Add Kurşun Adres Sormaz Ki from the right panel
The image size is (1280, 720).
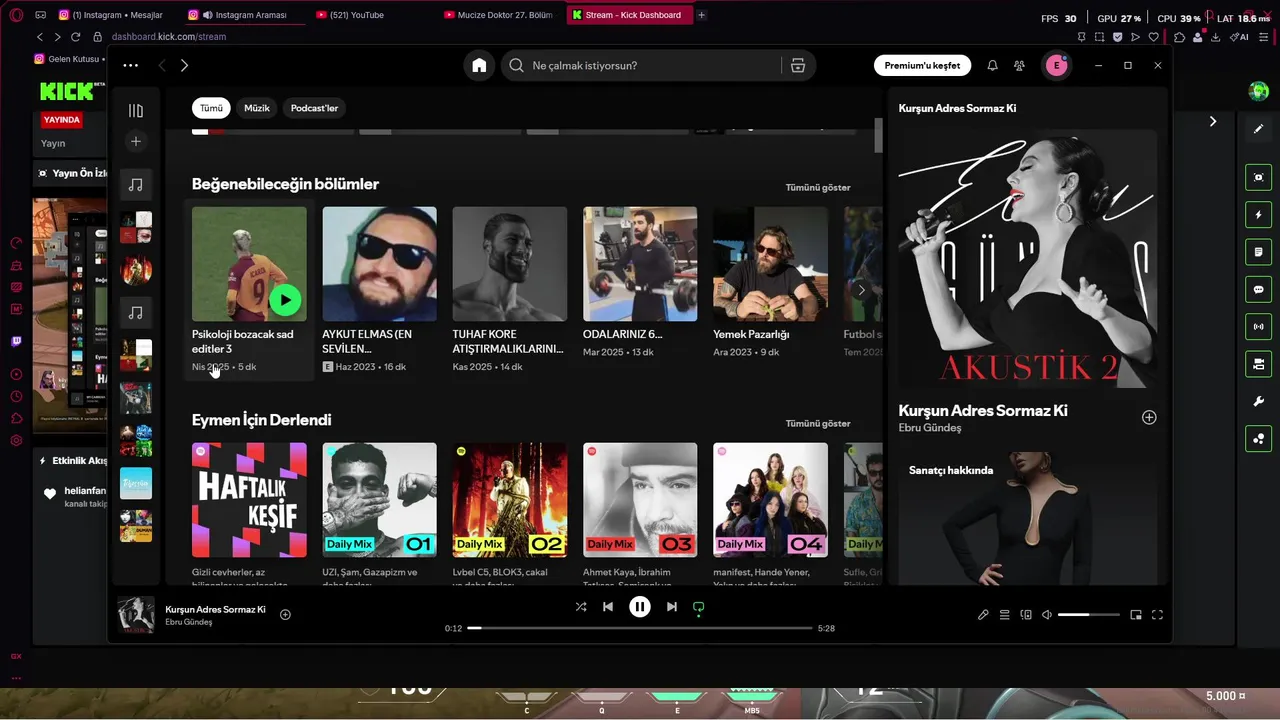pyautogui.click(x=1149, y=417)
